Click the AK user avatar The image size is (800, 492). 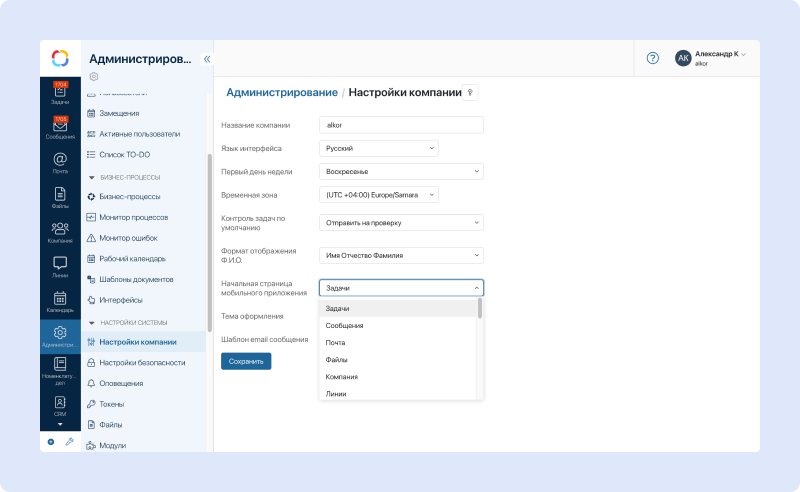683,58
